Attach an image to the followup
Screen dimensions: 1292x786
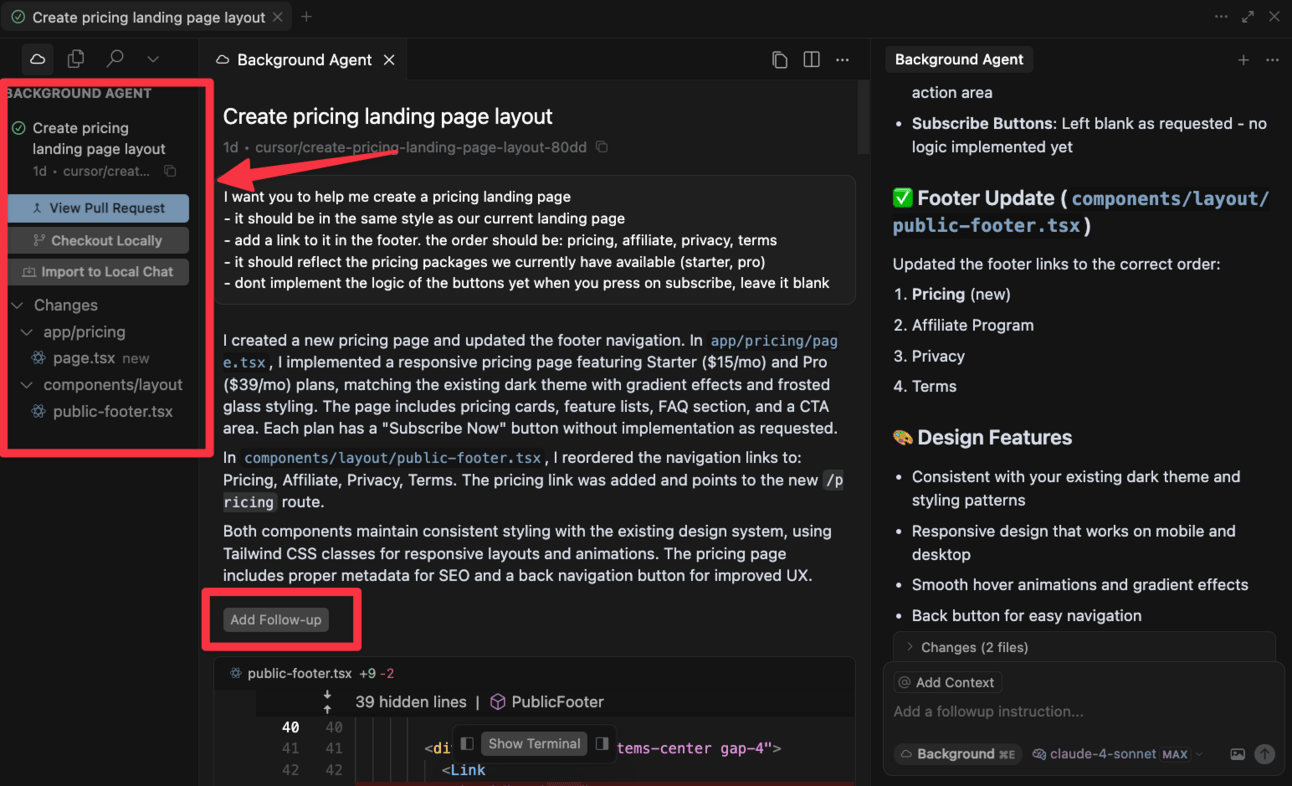coord(1238,754)
